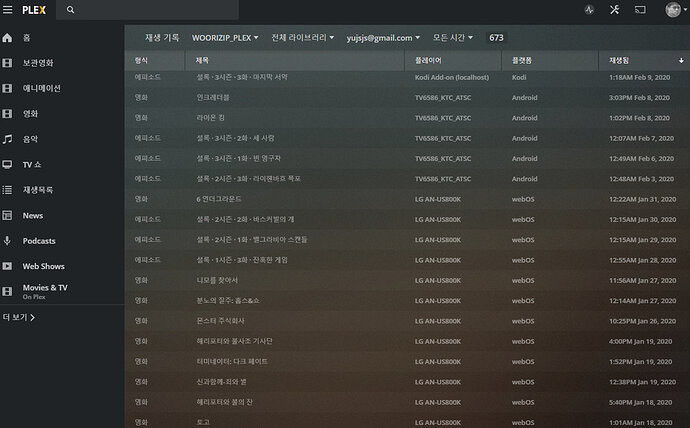This screenshot has width=690, height=428.
Task: Open the hamburger menu icon
Action: point(7,10)
